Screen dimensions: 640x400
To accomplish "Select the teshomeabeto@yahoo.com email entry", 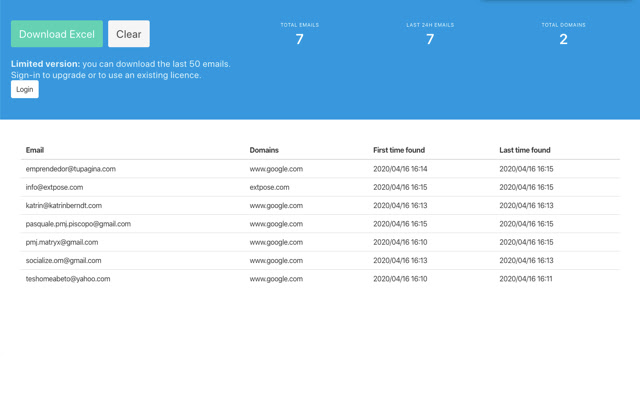I will click(x=68, y=279).
